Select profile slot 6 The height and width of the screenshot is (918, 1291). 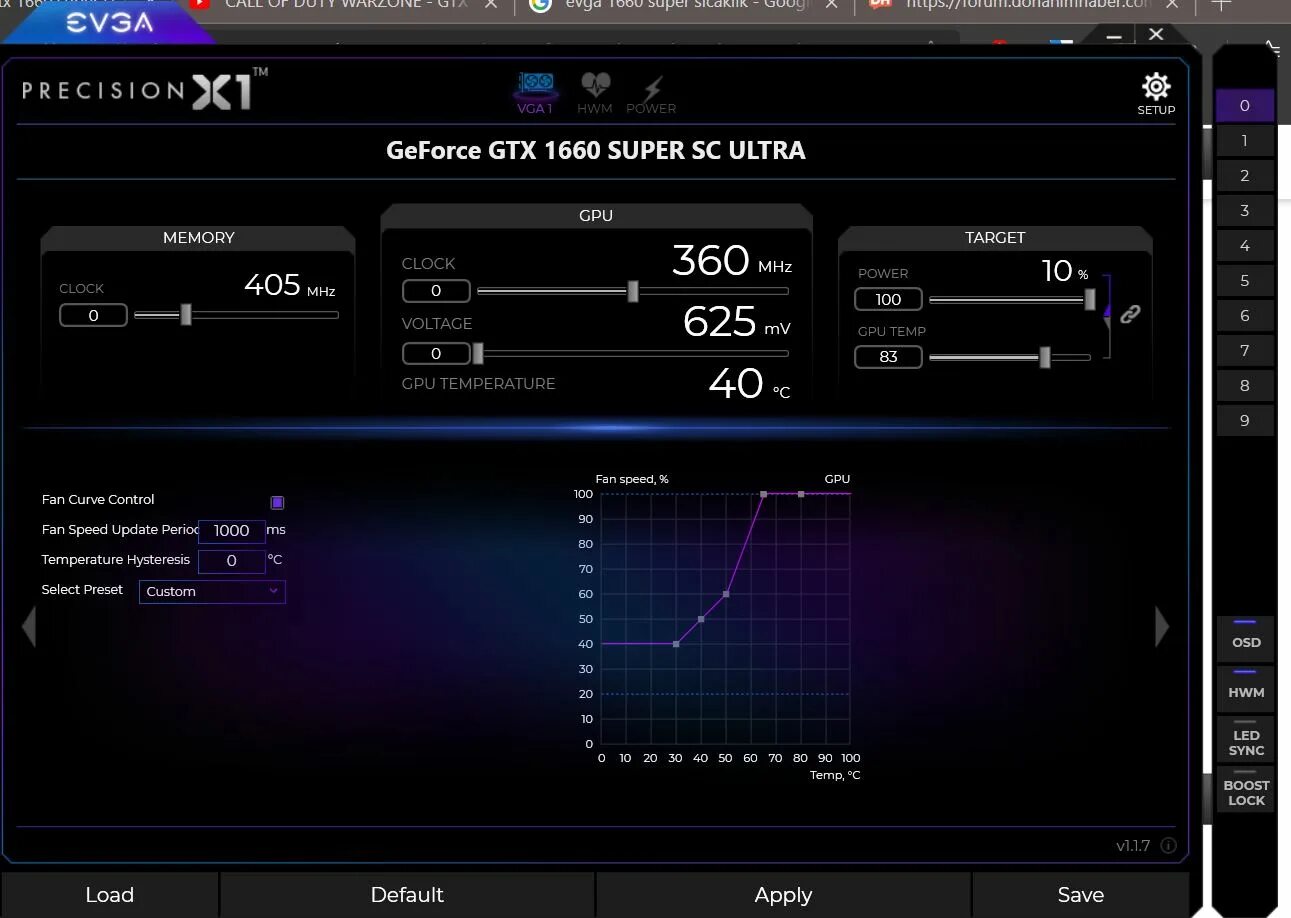coord(1245,316)
